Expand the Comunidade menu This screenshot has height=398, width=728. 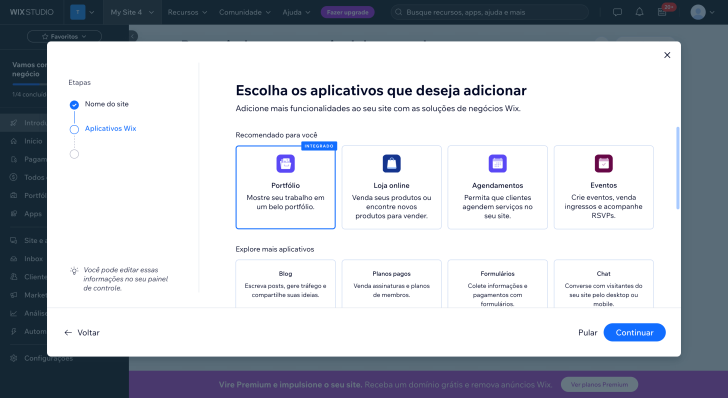pos(245,13)
